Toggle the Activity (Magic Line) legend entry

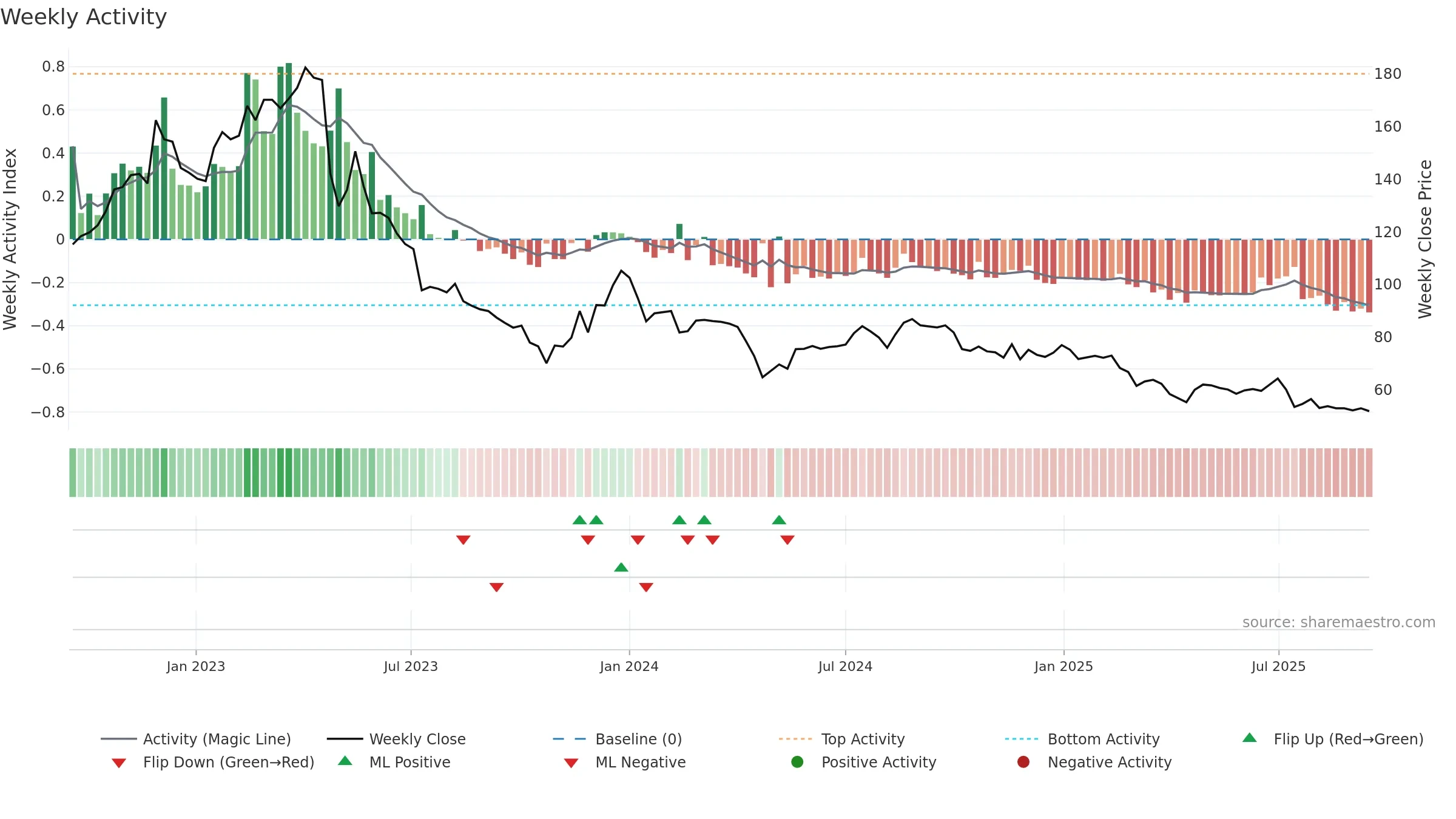tap(196, 739)
